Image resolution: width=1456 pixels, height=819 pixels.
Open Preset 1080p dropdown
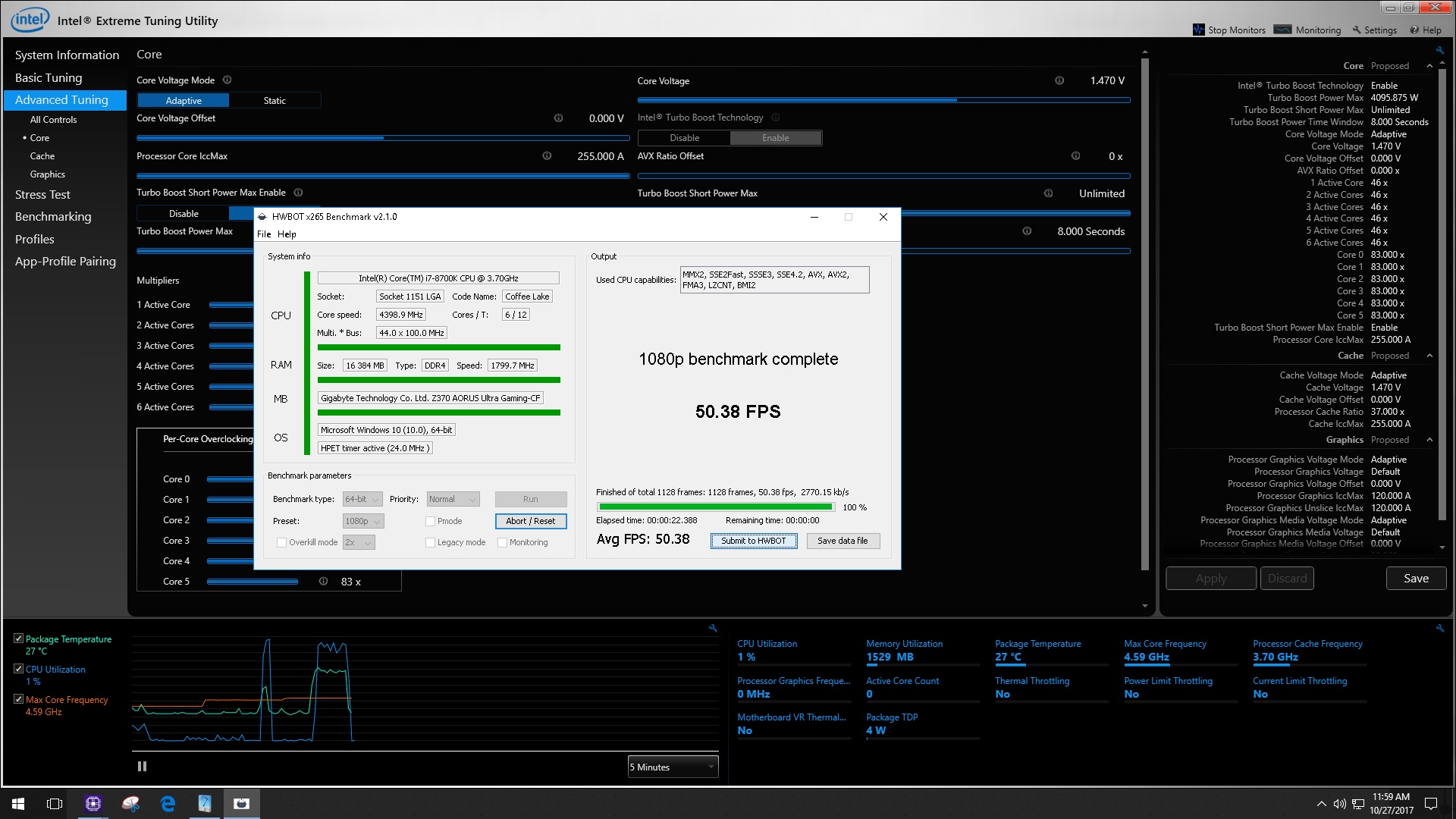coord(363,521)
